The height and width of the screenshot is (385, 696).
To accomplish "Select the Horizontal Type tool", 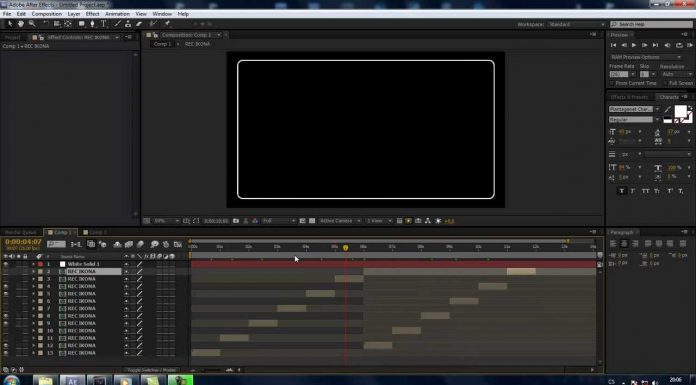I will pyautogui.click(x=103, y=24).
